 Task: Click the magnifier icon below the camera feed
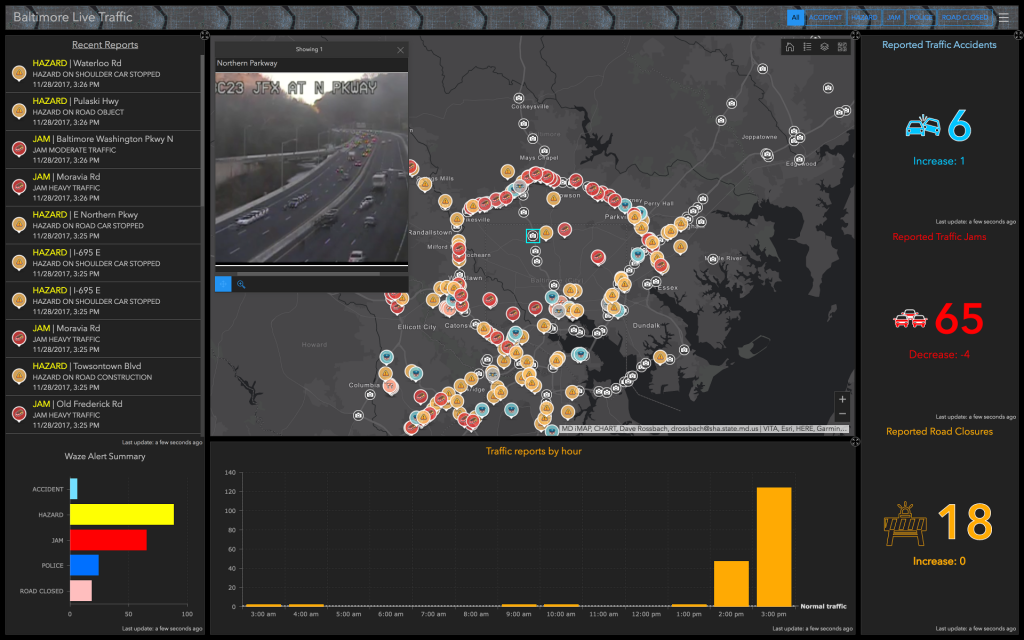tap(241, 284)
